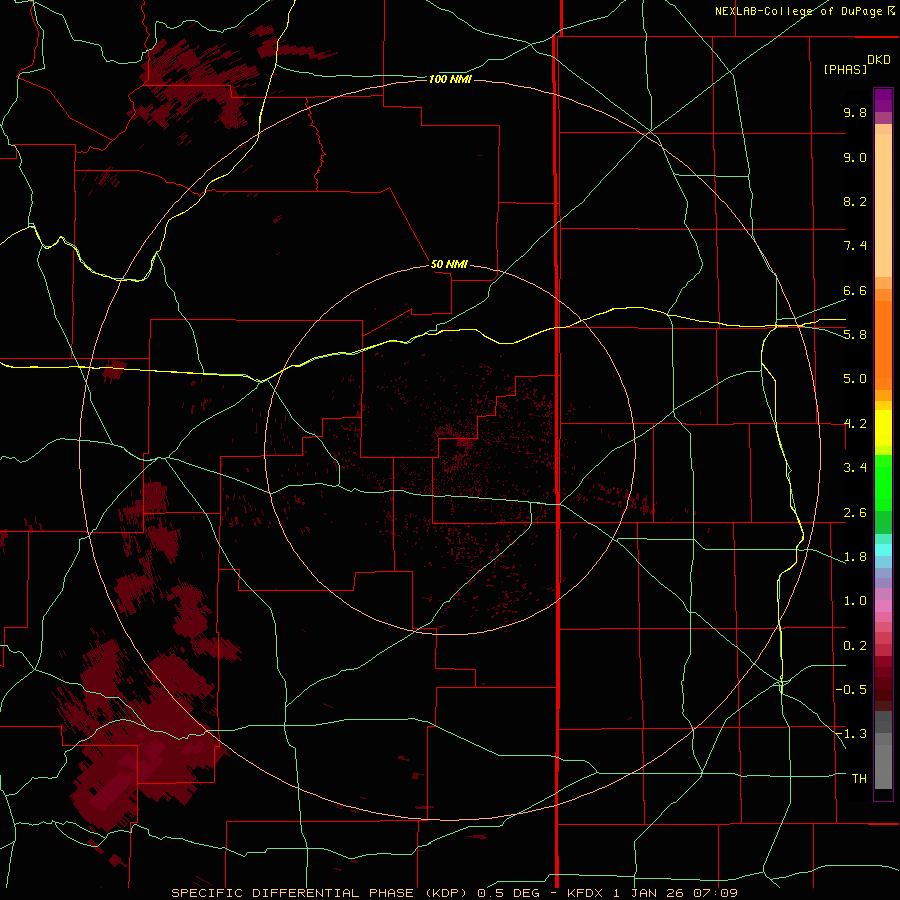Click the 50 NMI range ring label
This screenshot has width=900, height=900.
click(449, 264)
